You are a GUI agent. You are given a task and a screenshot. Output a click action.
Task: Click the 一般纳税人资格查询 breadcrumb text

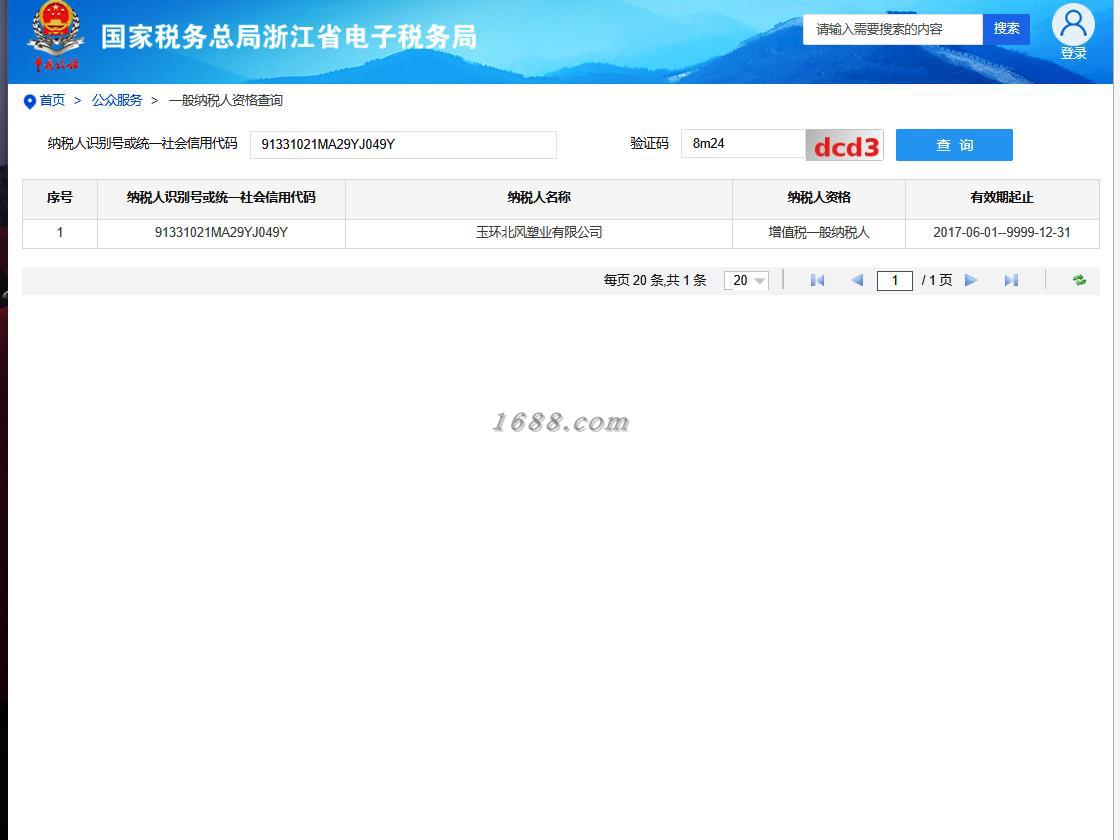[226, 101]
